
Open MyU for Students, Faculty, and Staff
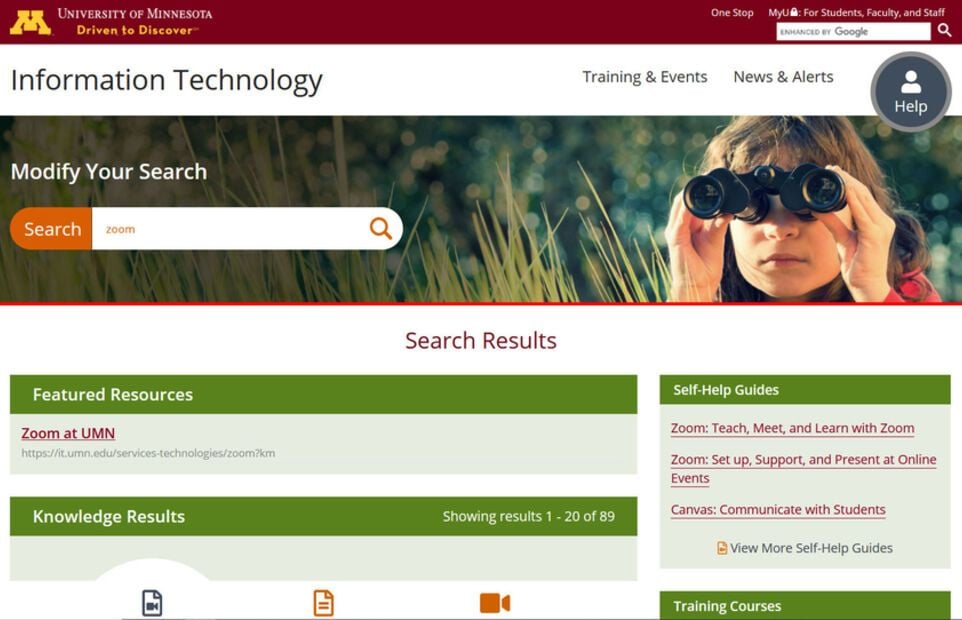(x=856, y=12)
